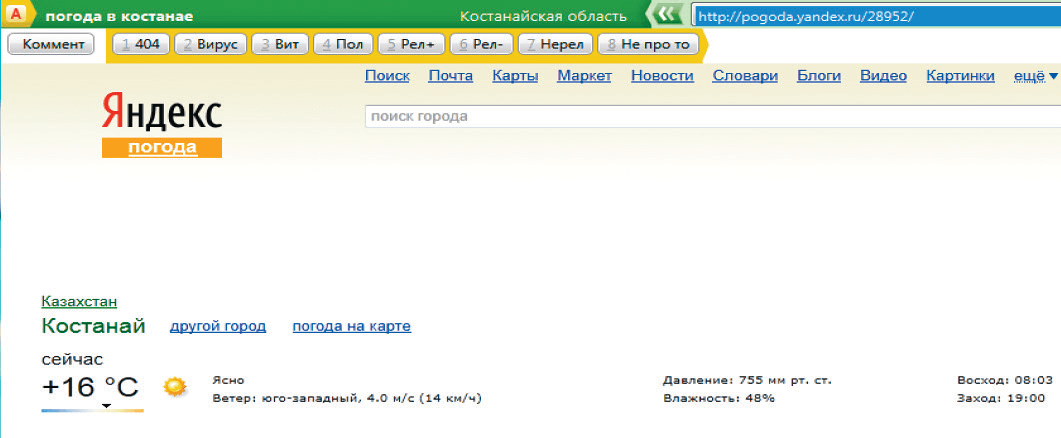Open the Карты navigation link
The image size is (1061, 438).
[516, 76]
